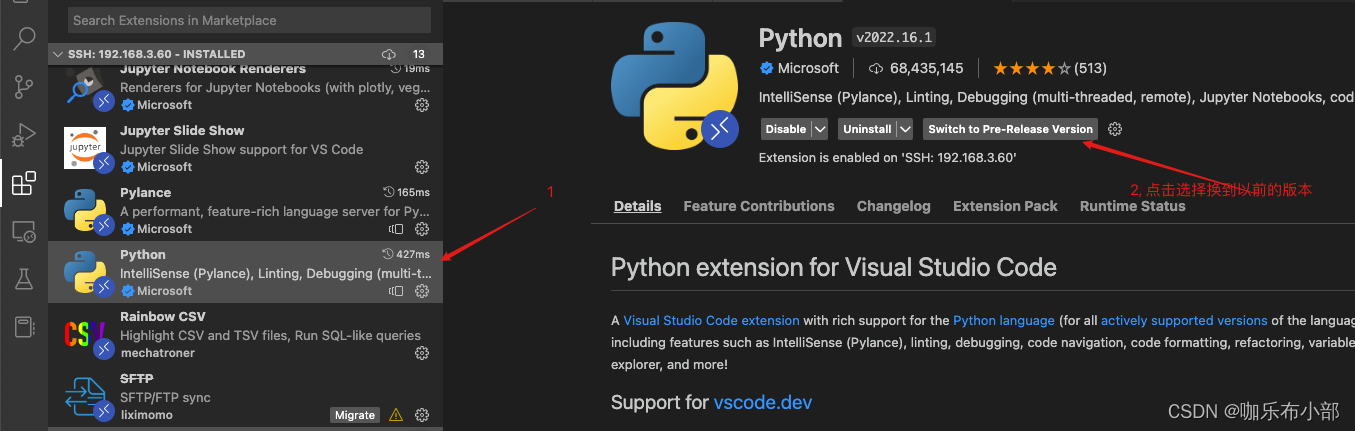
Task: Open gear settings for Jupyter Slide Show
Action: tap(422, 167)
